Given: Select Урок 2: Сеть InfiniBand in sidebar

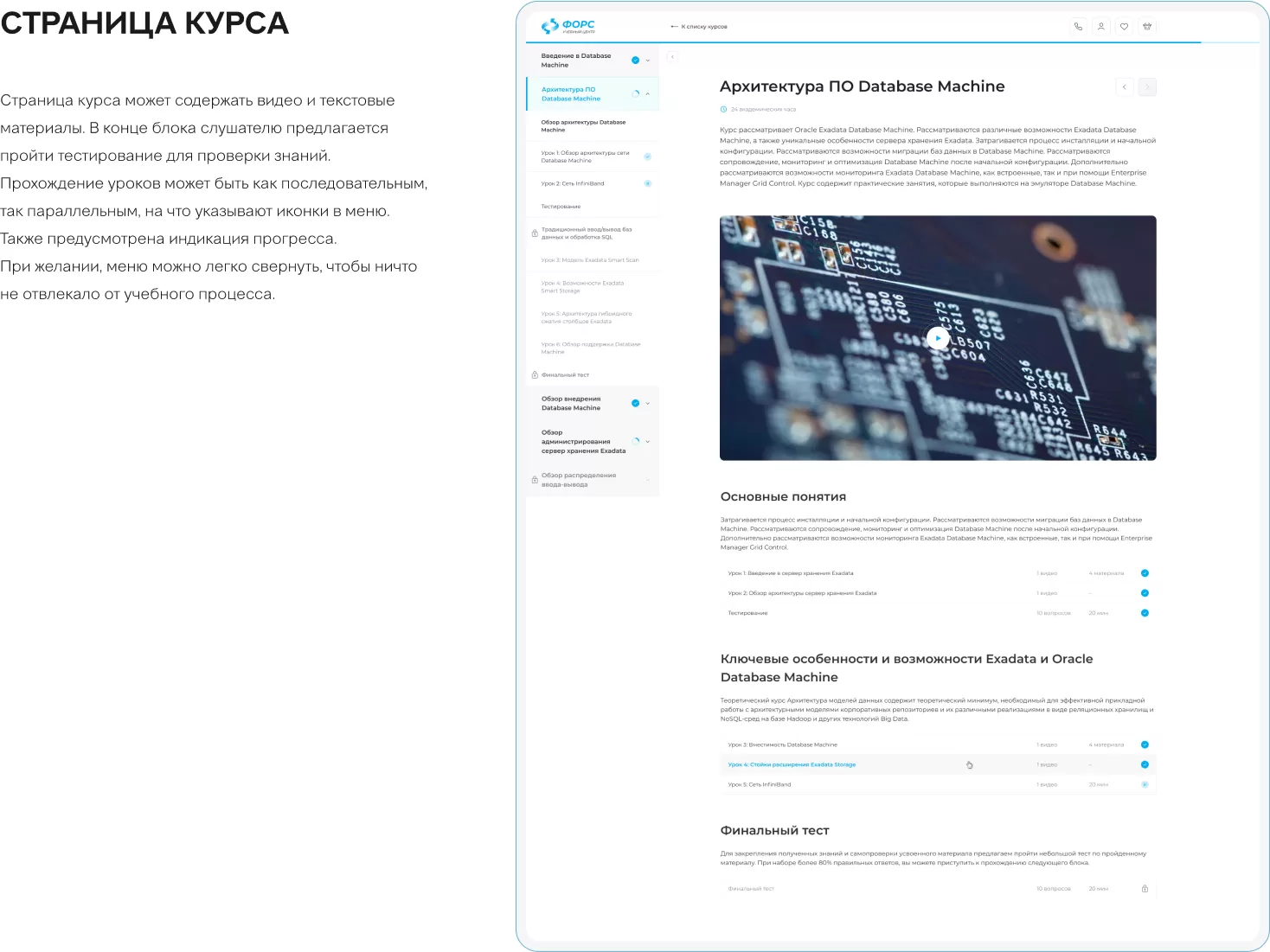Looking at the screenshot, I should click(573, 183).
